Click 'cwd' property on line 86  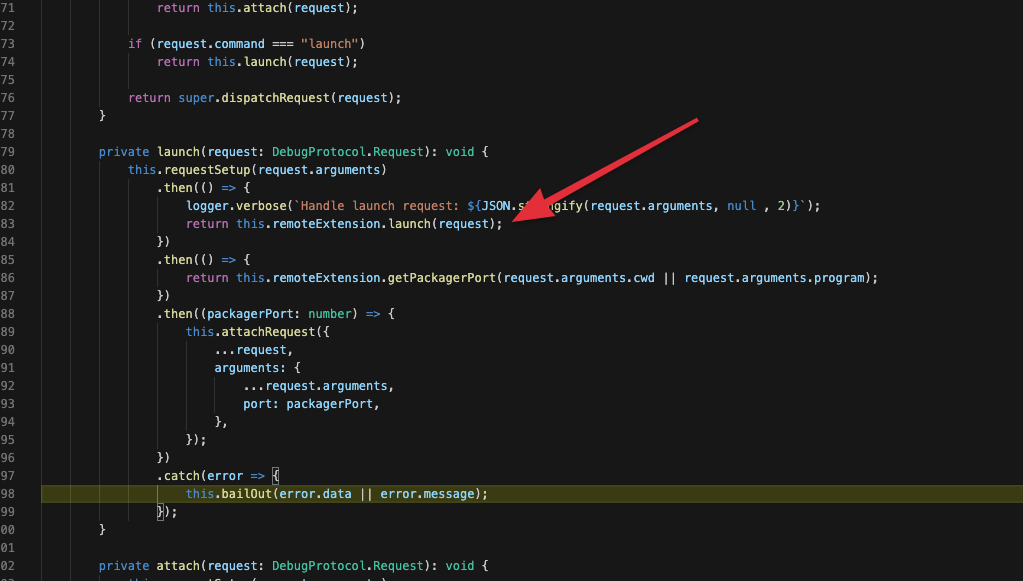[x=643, y=278]
